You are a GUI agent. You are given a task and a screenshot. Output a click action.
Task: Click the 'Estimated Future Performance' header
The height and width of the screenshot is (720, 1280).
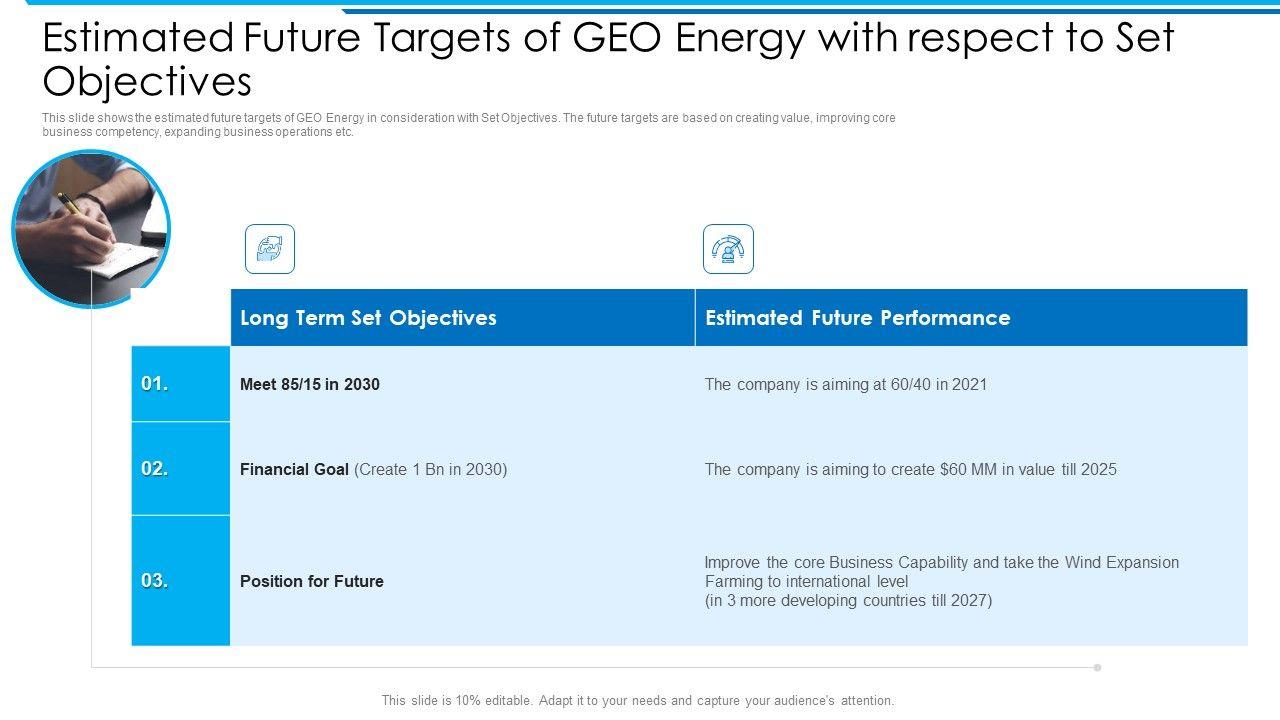point(857,318)
